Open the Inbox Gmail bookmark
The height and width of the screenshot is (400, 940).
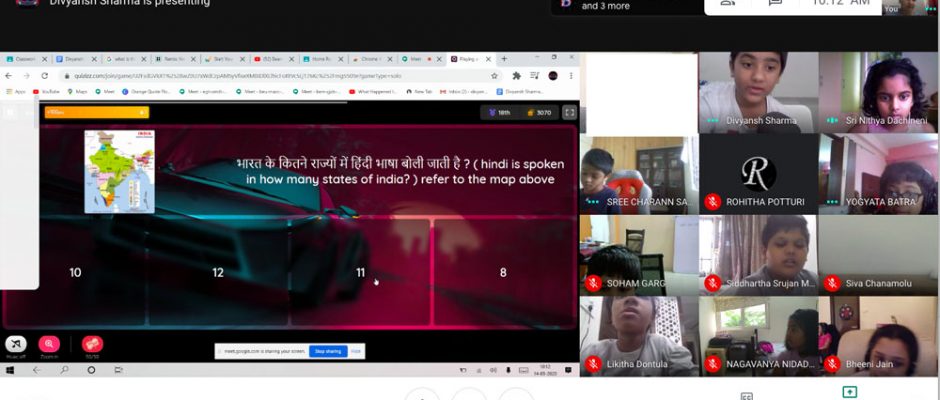click(x=463, y=92)
